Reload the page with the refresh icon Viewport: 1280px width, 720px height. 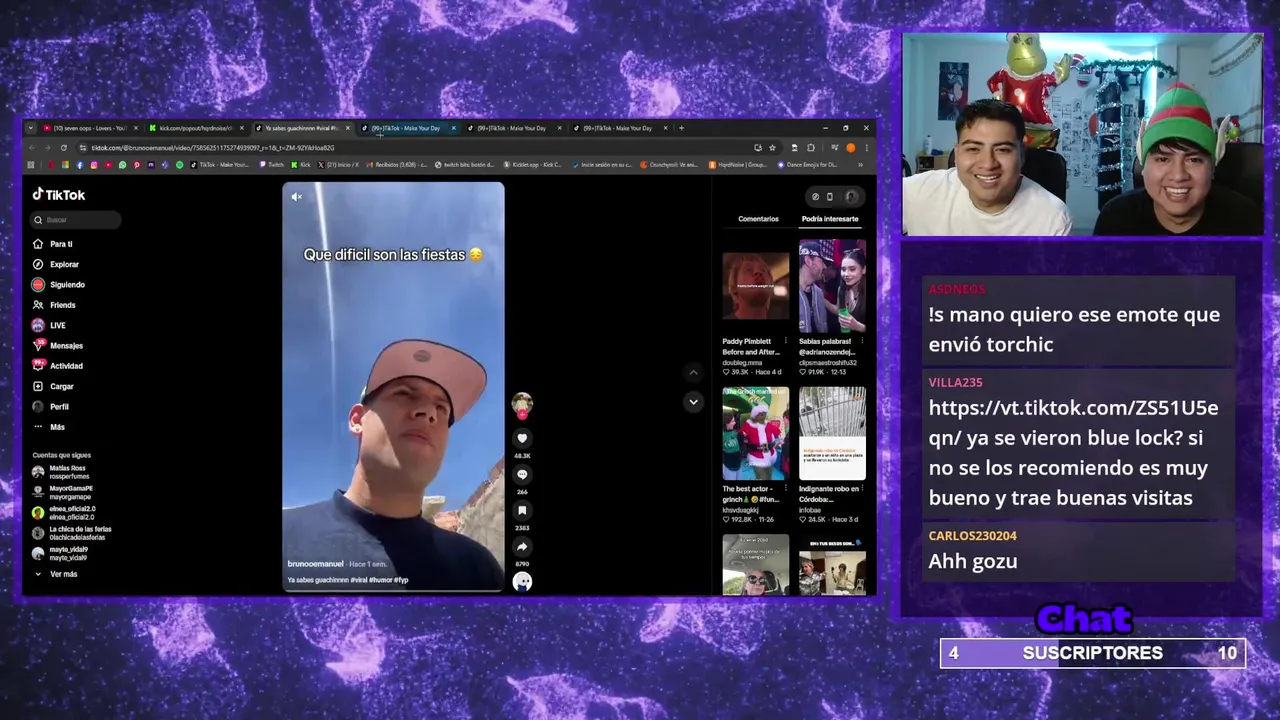pos(64,148)
